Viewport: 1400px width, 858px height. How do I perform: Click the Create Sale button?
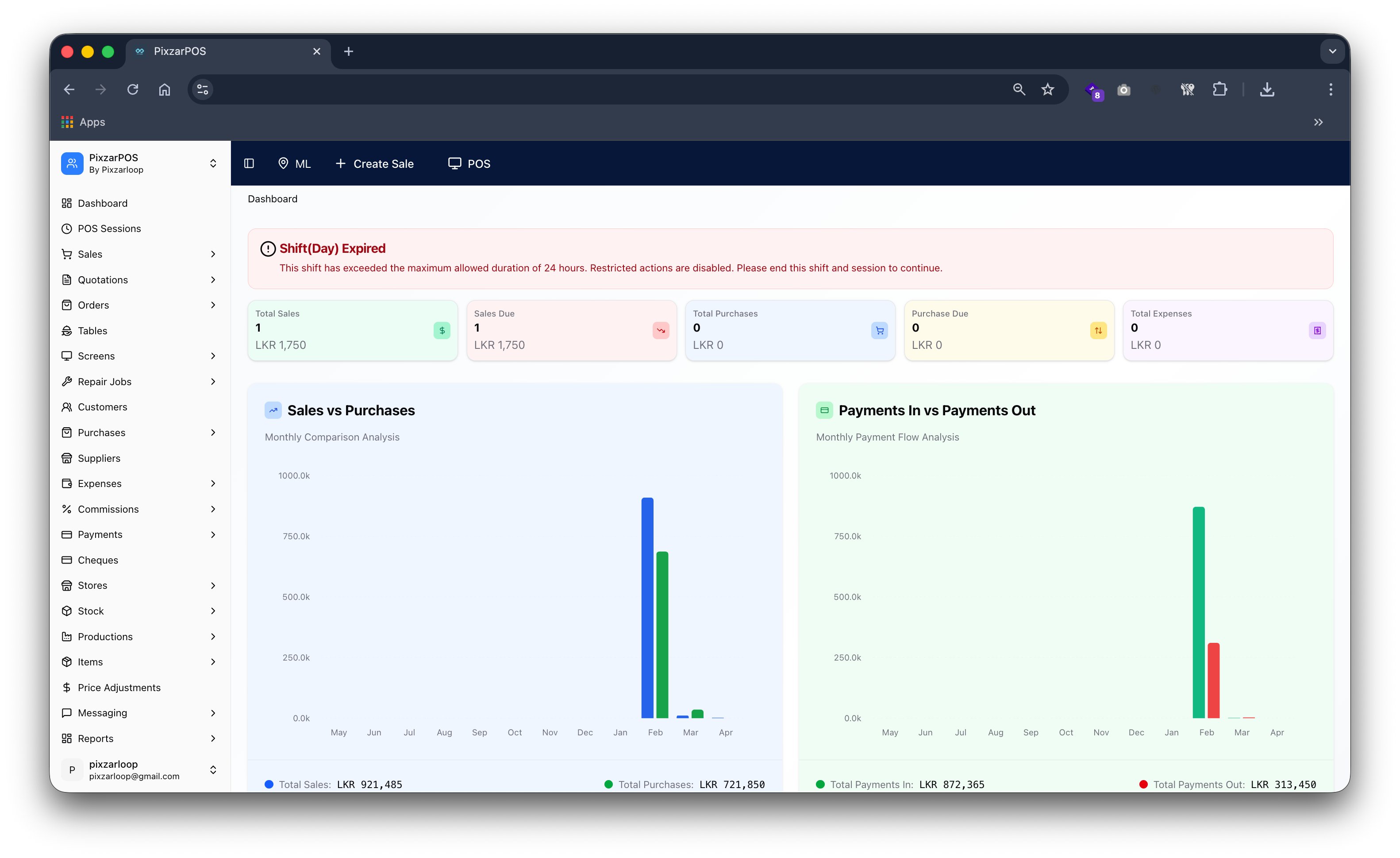[x=375, y=163]
